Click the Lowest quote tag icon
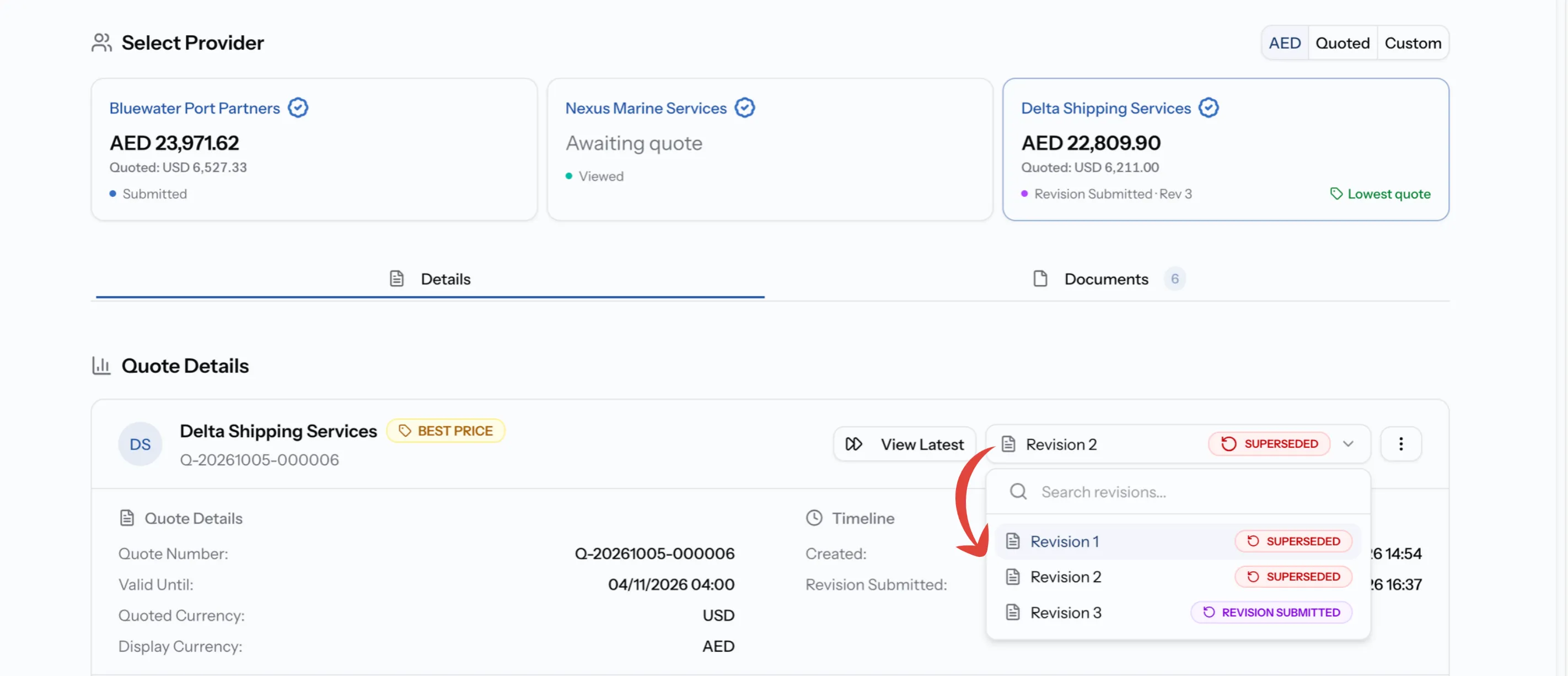1568x676 pixels. coord(1336,194)
